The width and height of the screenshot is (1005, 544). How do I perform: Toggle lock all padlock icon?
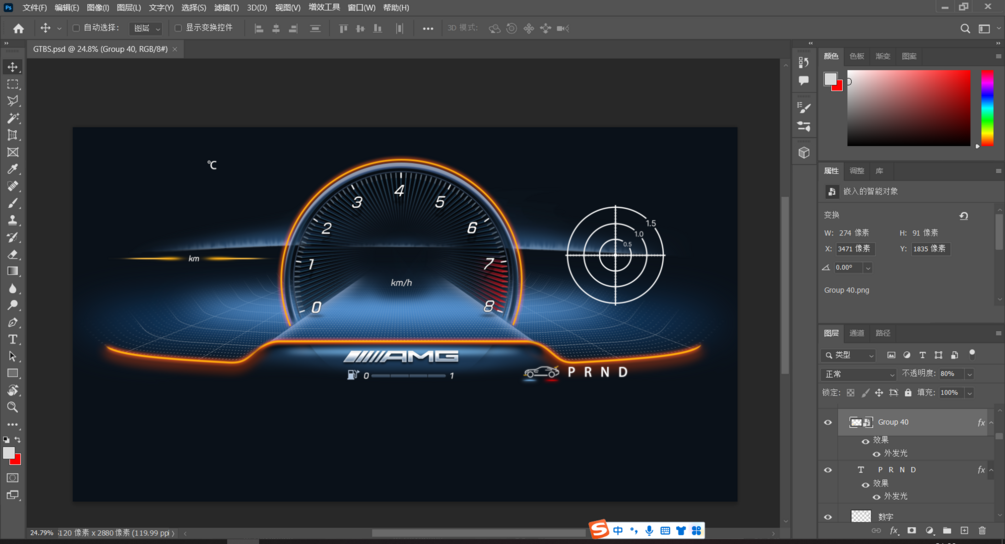908,393
